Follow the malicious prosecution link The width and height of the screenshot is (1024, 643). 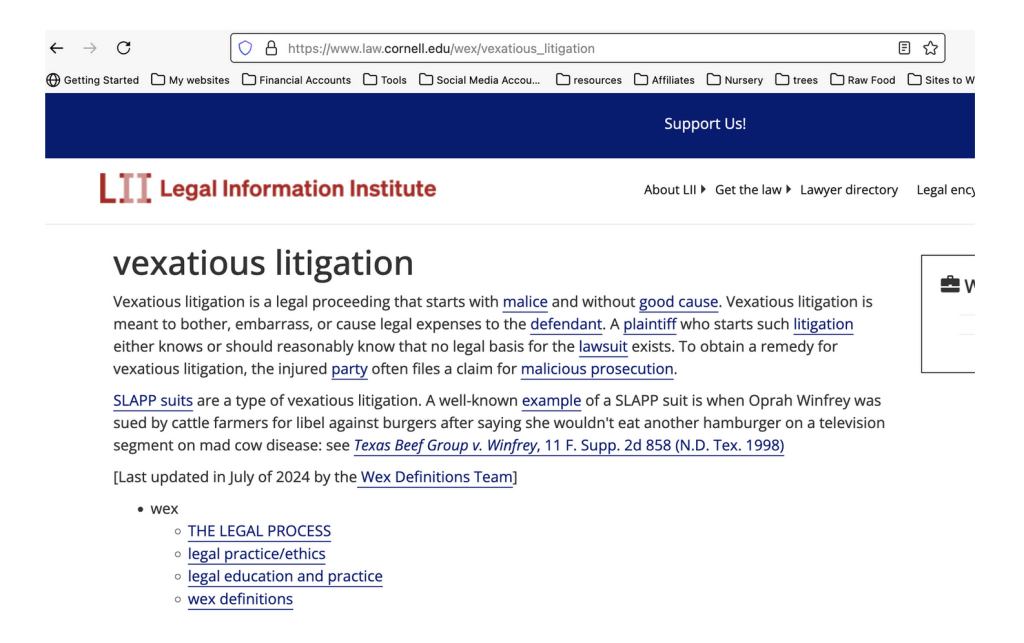click(597, 369)
